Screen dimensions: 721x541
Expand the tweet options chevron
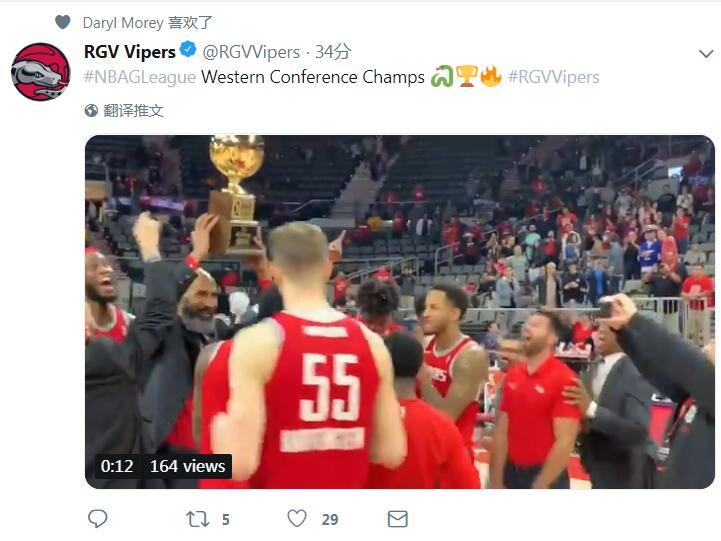coord(706,54)
